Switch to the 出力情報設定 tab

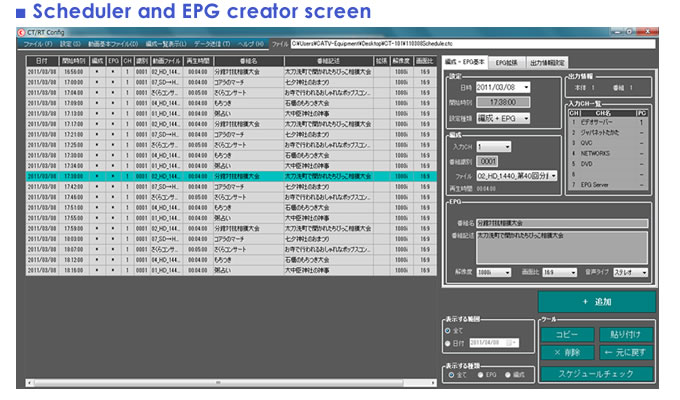pyautogui.click(x=547, y=62)
